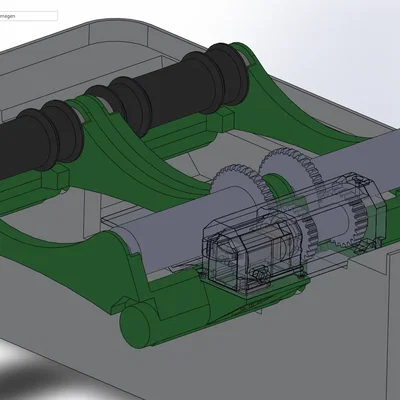Select the small screw on motor front face

[261, 275]
